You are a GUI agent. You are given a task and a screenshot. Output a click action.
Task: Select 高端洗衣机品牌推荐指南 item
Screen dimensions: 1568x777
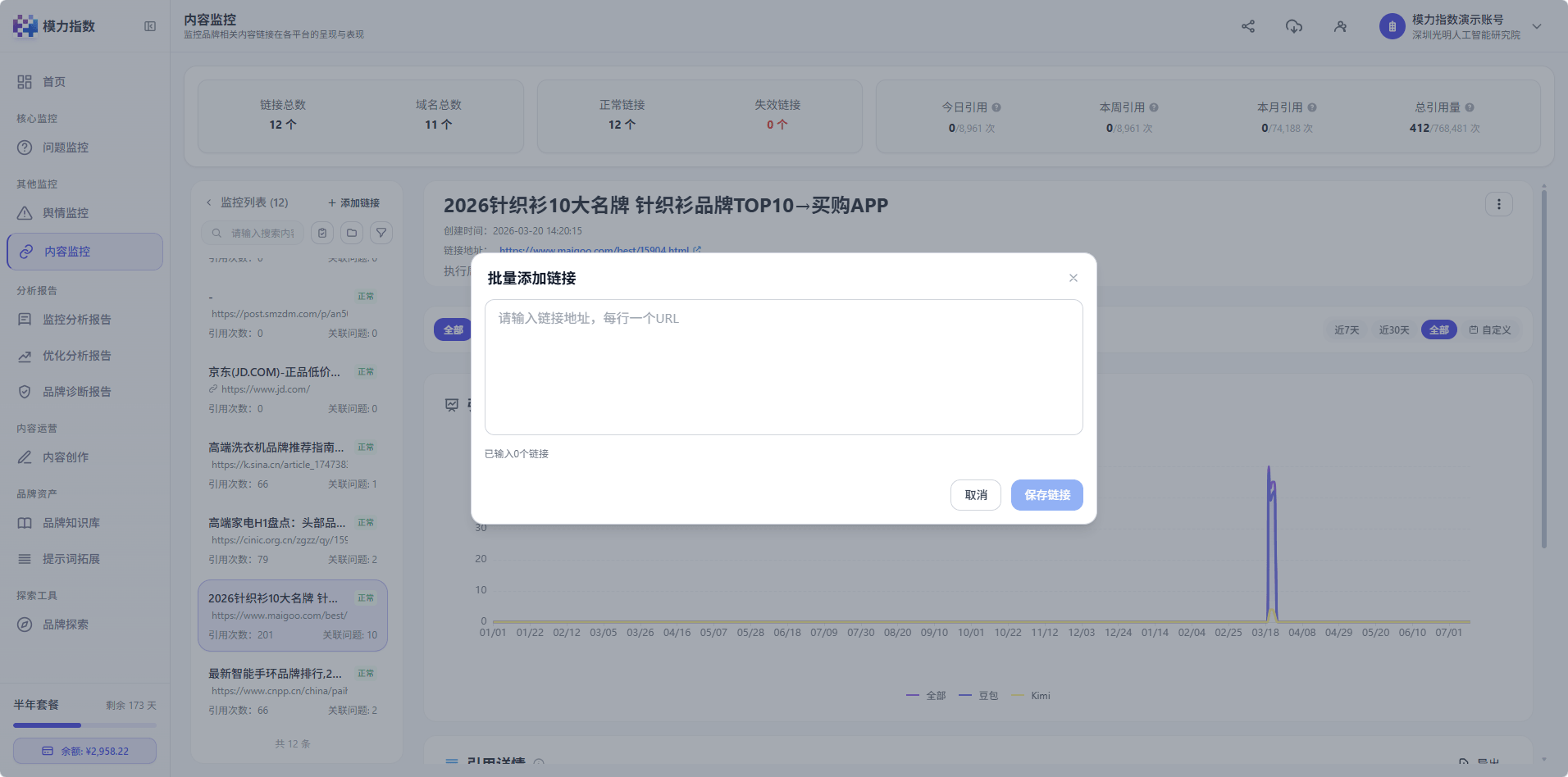[293, 466]
